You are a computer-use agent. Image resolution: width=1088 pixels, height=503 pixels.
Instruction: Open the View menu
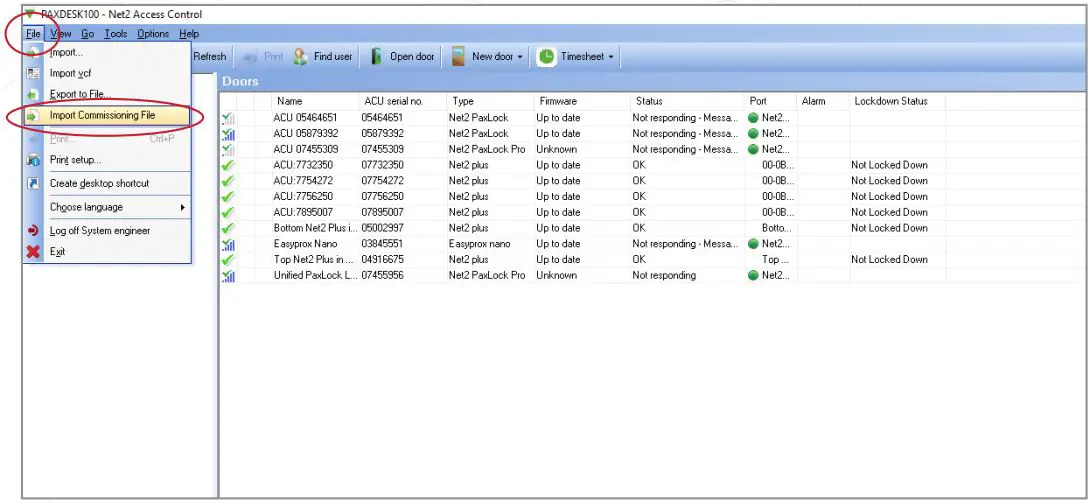[x=61, y=33]
